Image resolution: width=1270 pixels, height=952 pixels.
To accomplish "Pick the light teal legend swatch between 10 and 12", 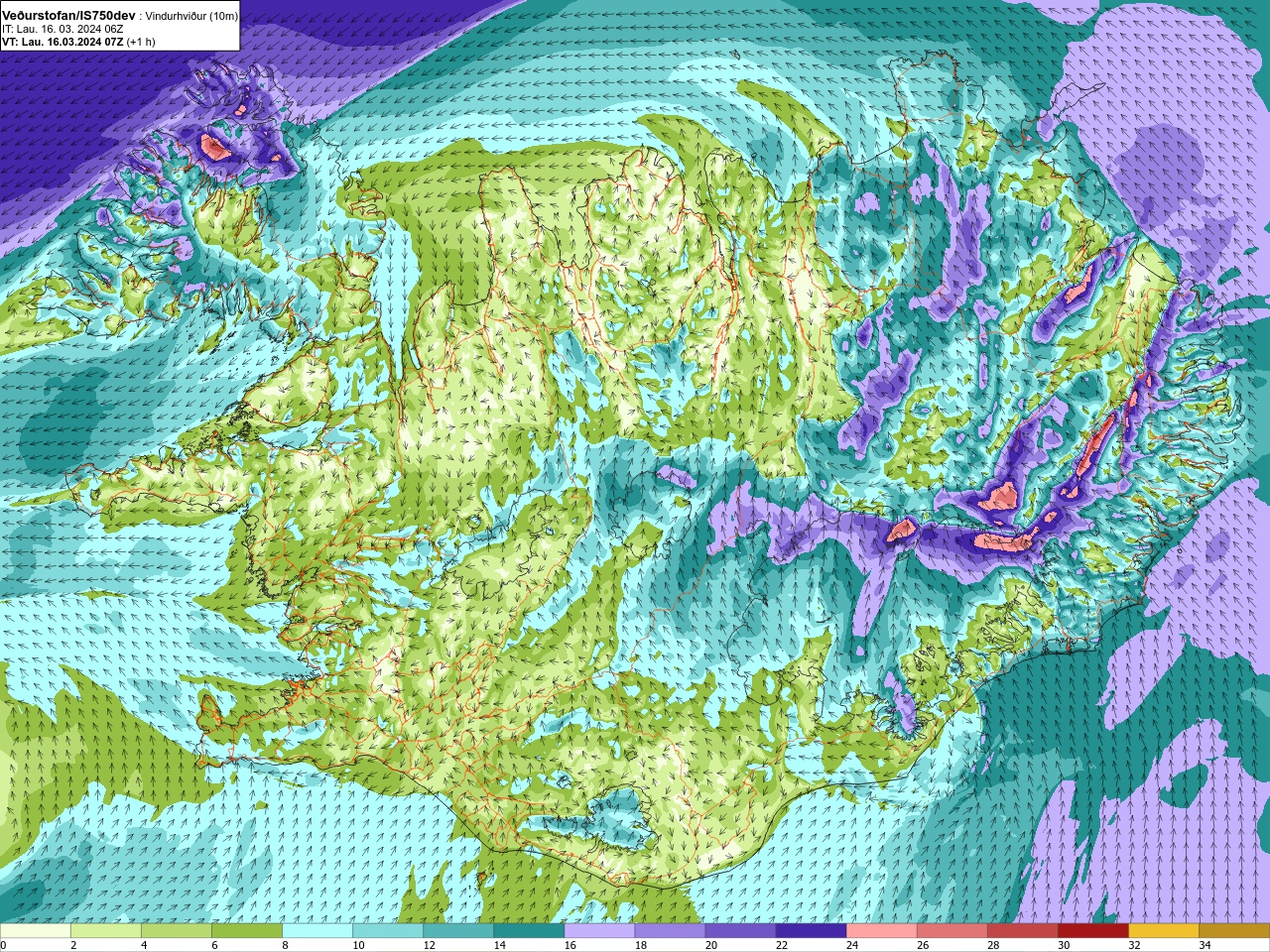I will tap(388, 931).
